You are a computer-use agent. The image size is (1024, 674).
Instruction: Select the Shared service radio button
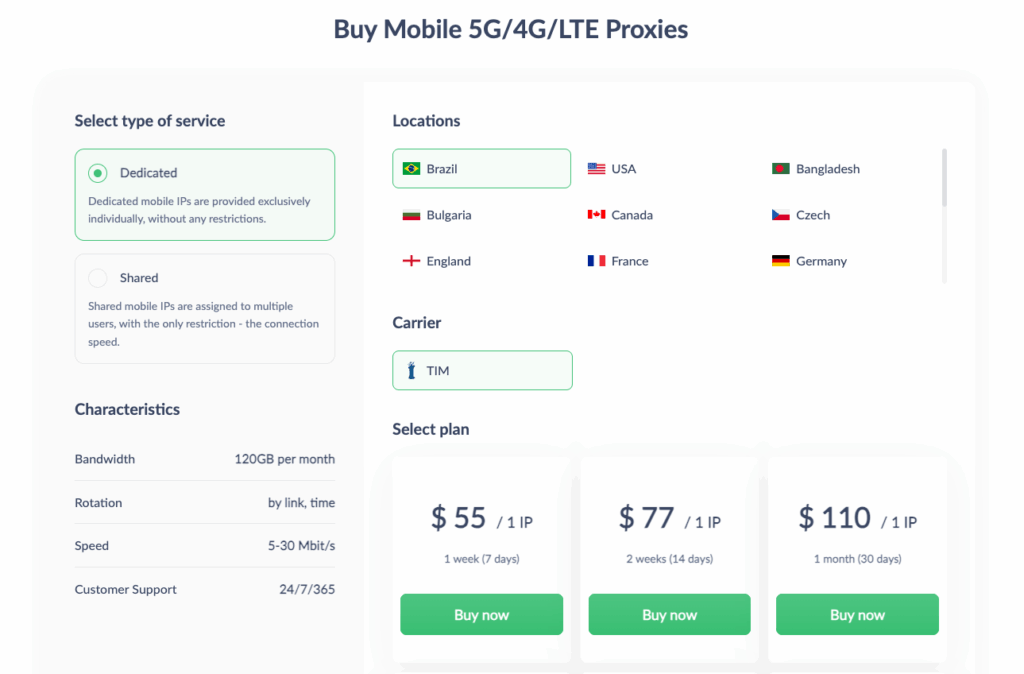(98, 278)
